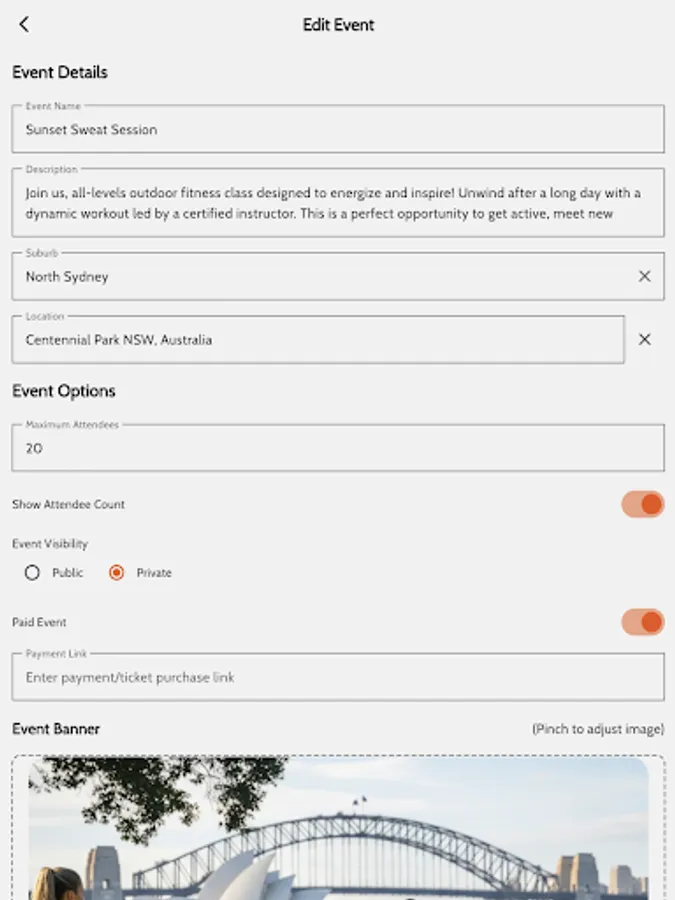
Task: Clear the Suburb field using its X icon
Action: [644, 276]
